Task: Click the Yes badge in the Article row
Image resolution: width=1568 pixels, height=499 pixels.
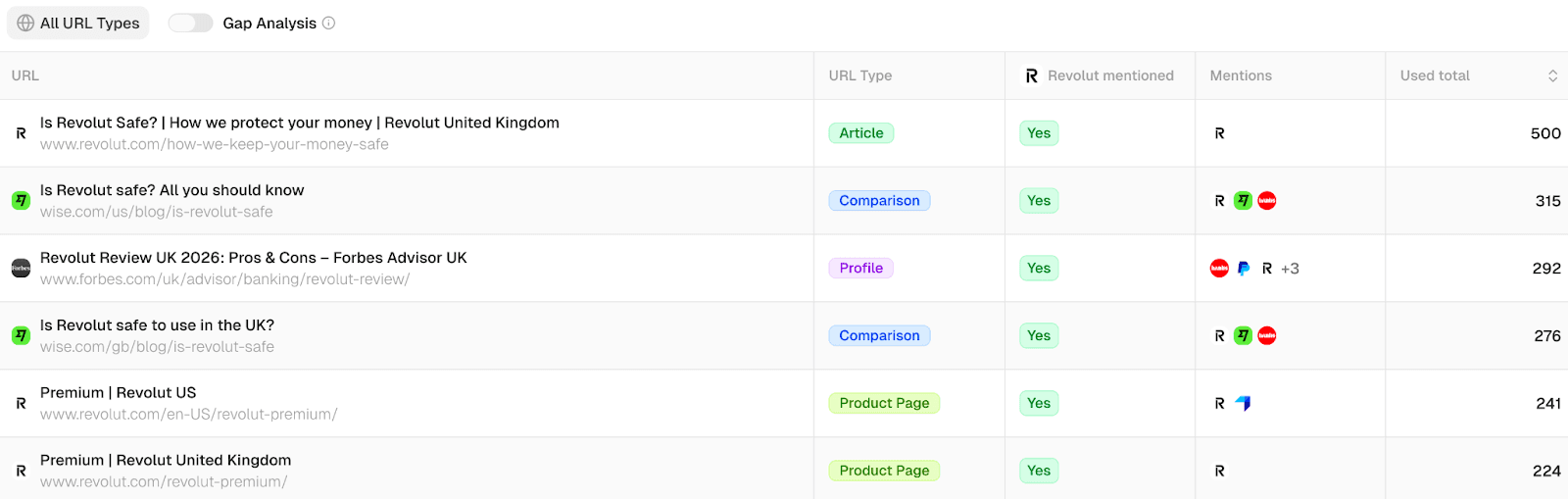Action: click(x=1039, y=133)
